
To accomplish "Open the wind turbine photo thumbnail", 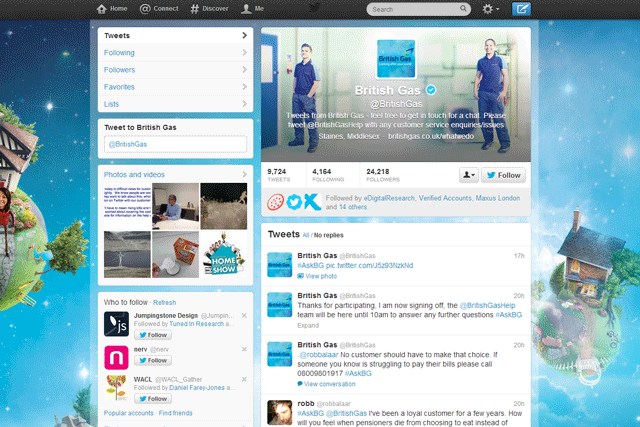I will (127, 254).
